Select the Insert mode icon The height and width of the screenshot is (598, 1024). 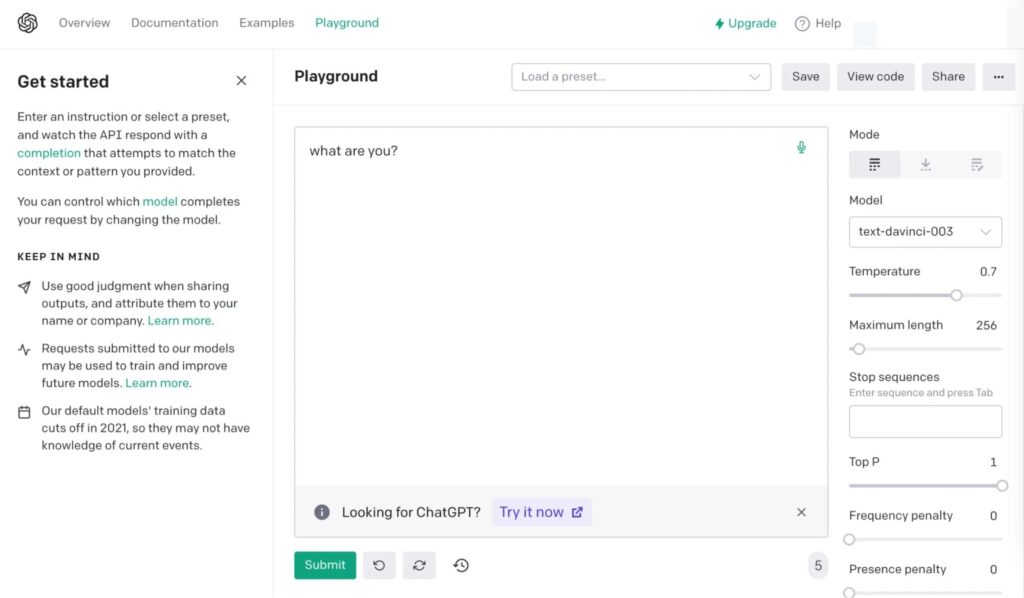pos(925,165)
